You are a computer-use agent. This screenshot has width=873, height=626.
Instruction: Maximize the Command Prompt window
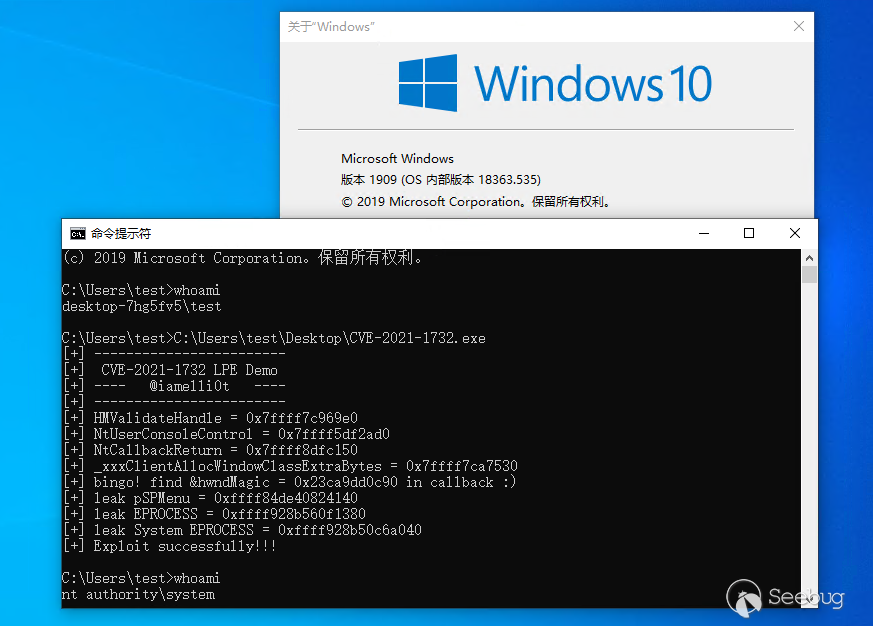click(749, 233)
